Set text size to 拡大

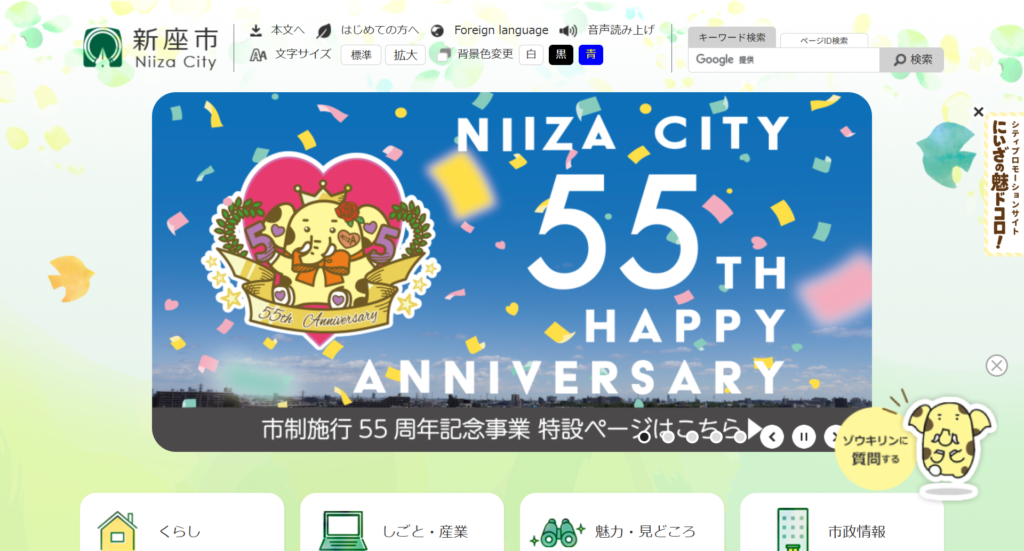pyautogui.click(x=405, y=55)
